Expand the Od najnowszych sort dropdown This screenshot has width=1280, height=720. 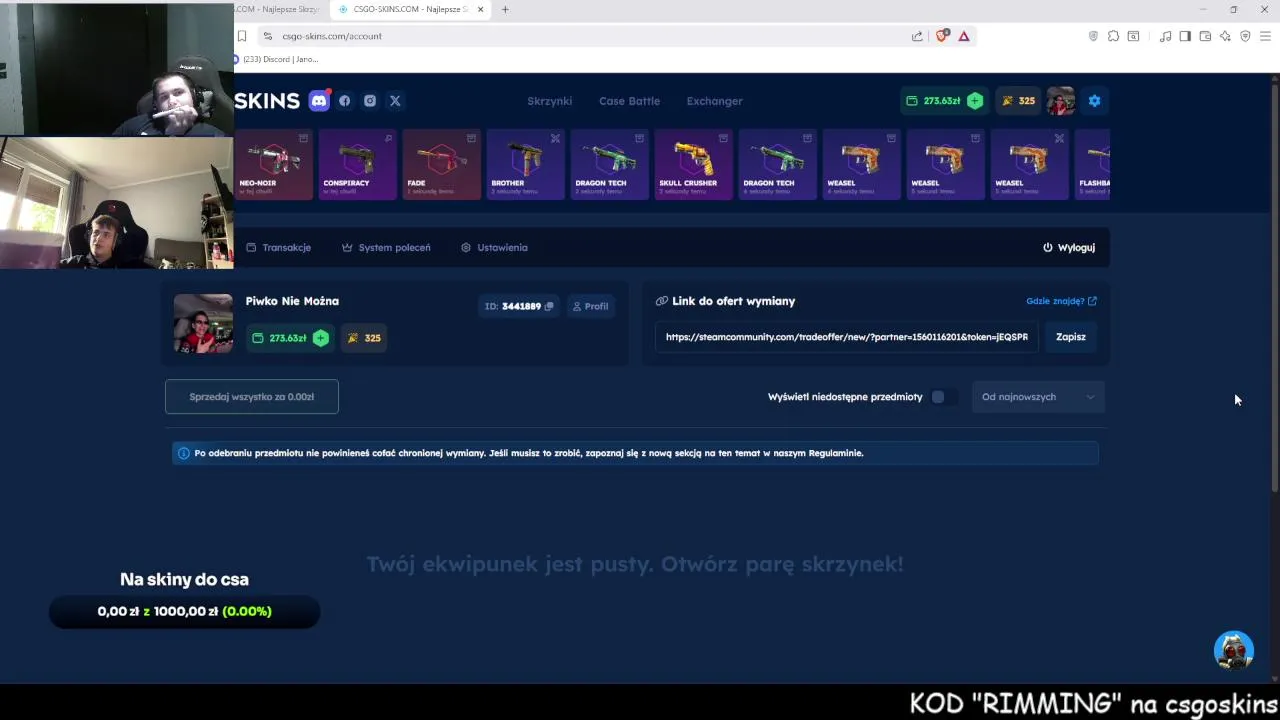coord(1038,397)
